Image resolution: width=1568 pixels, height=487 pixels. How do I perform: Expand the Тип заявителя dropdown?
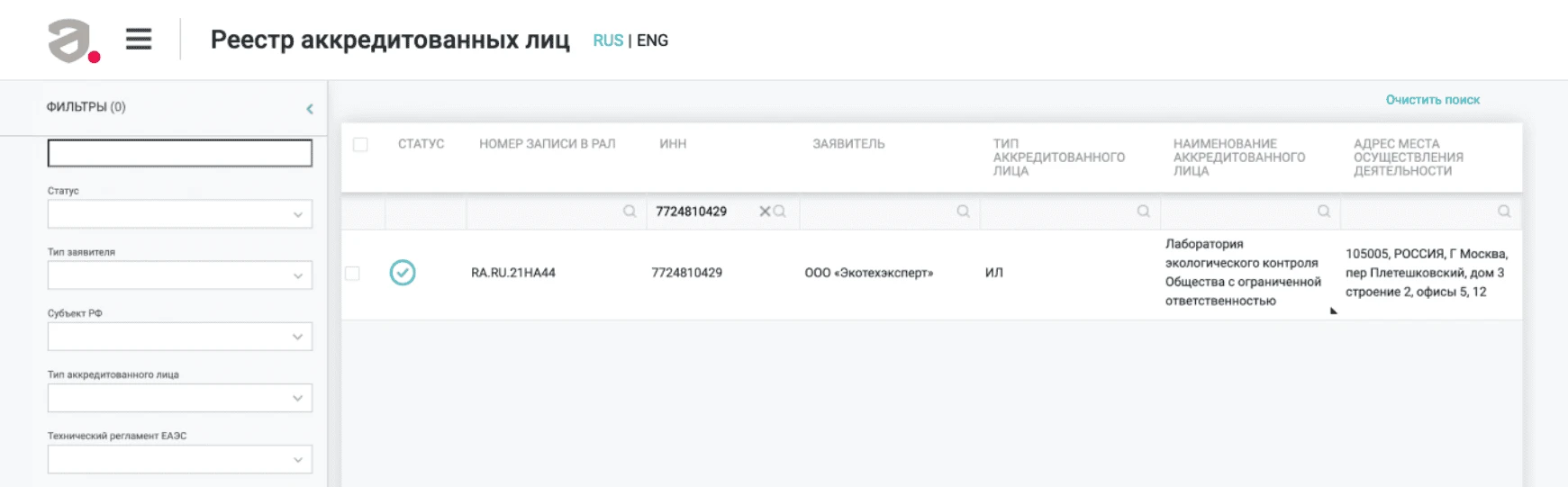click(180, 275)
